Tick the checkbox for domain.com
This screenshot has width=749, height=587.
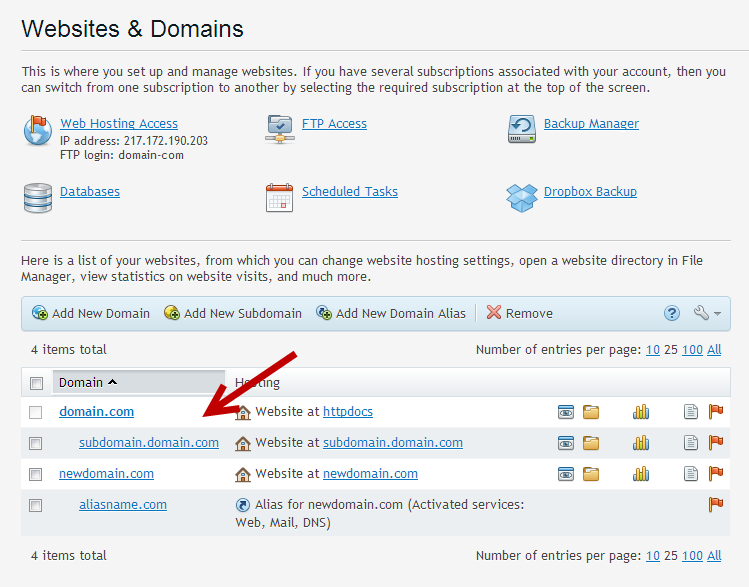click(36, 412)
